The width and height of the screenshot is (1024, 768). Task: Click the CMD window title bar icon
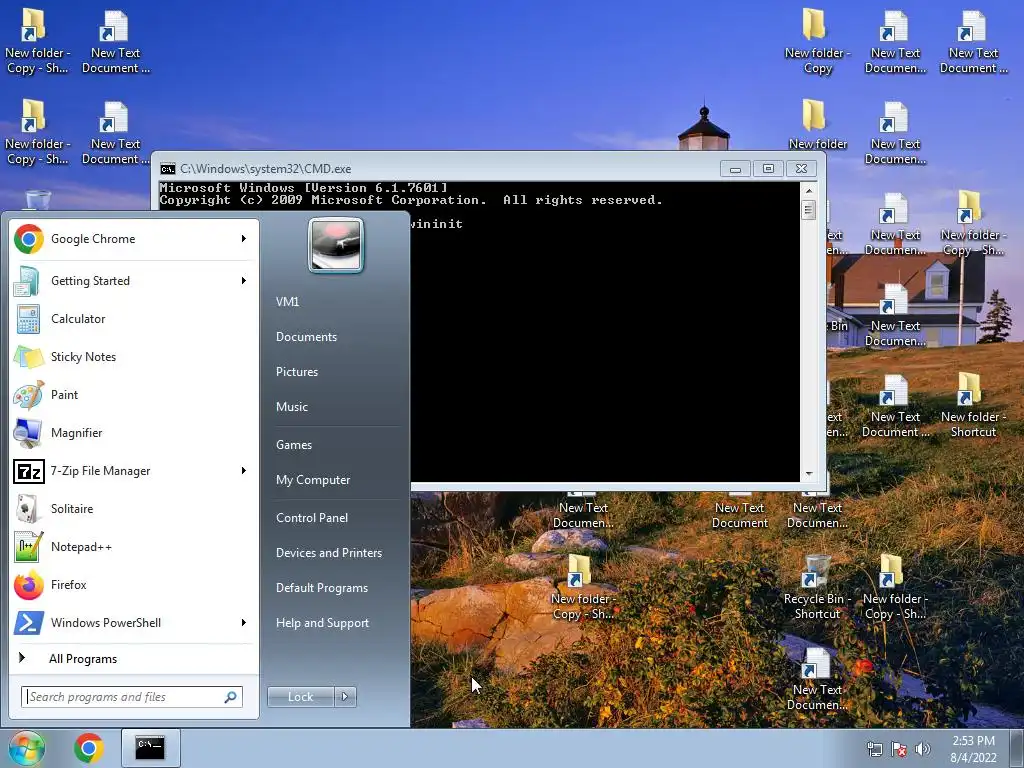tap(168, 169)
